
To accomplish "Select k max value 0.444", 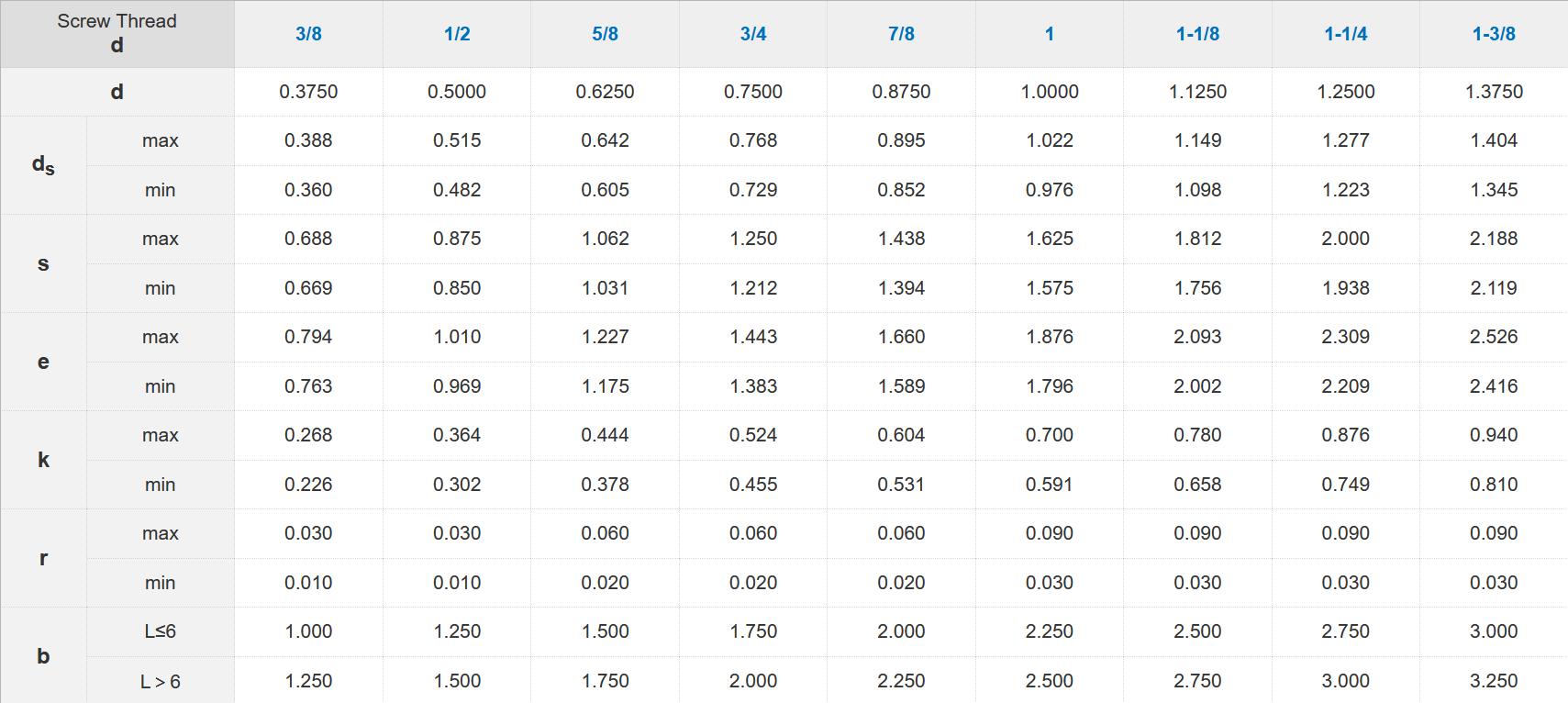I will (605, 435).
